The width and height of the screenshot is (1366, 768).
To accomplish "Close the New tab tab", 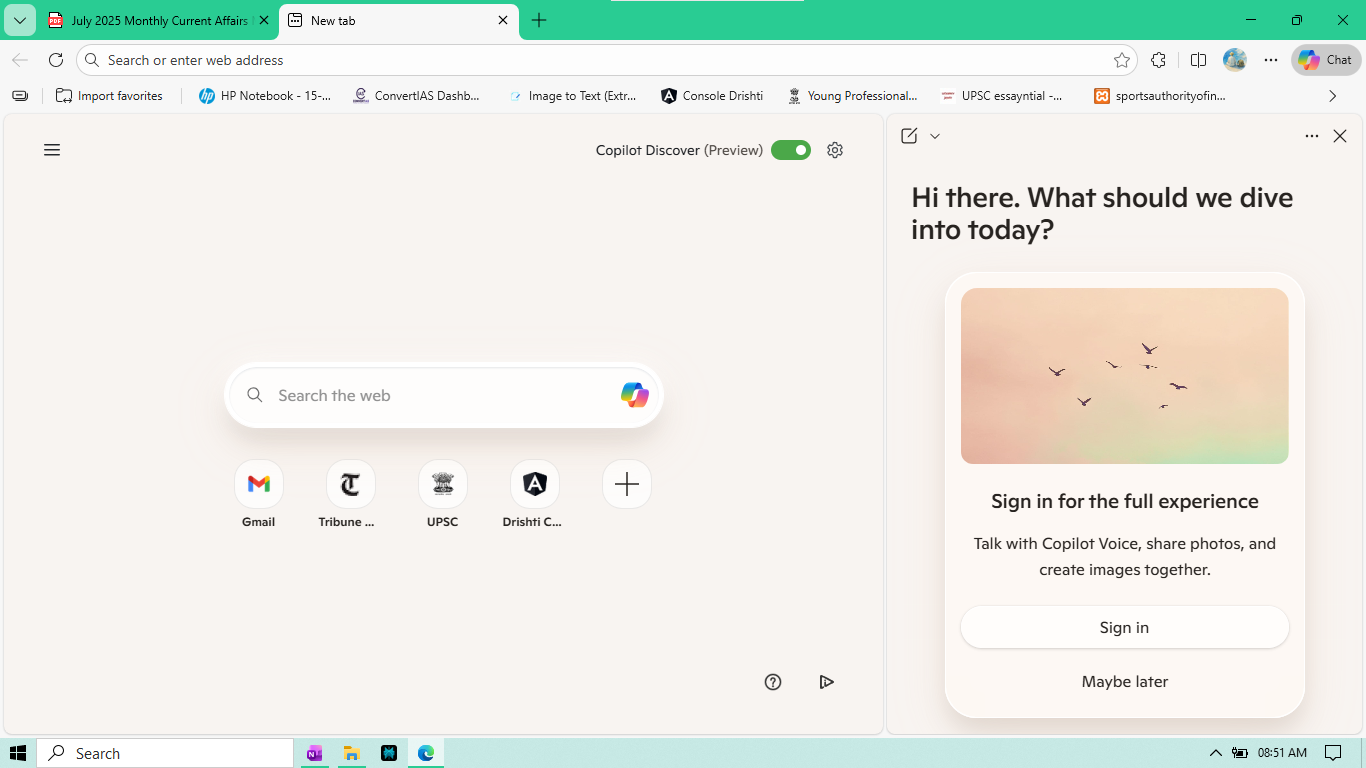I will 503,20.
